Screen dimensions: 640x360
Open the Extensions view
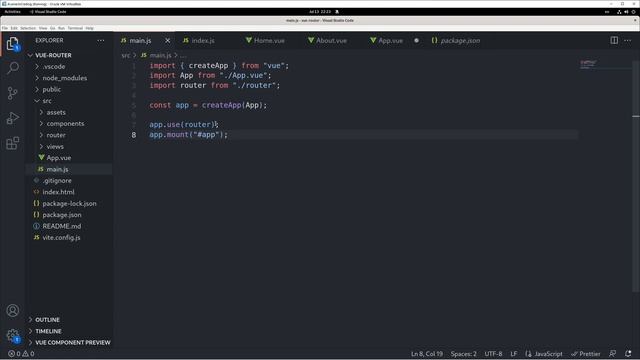tap(13, 143)
